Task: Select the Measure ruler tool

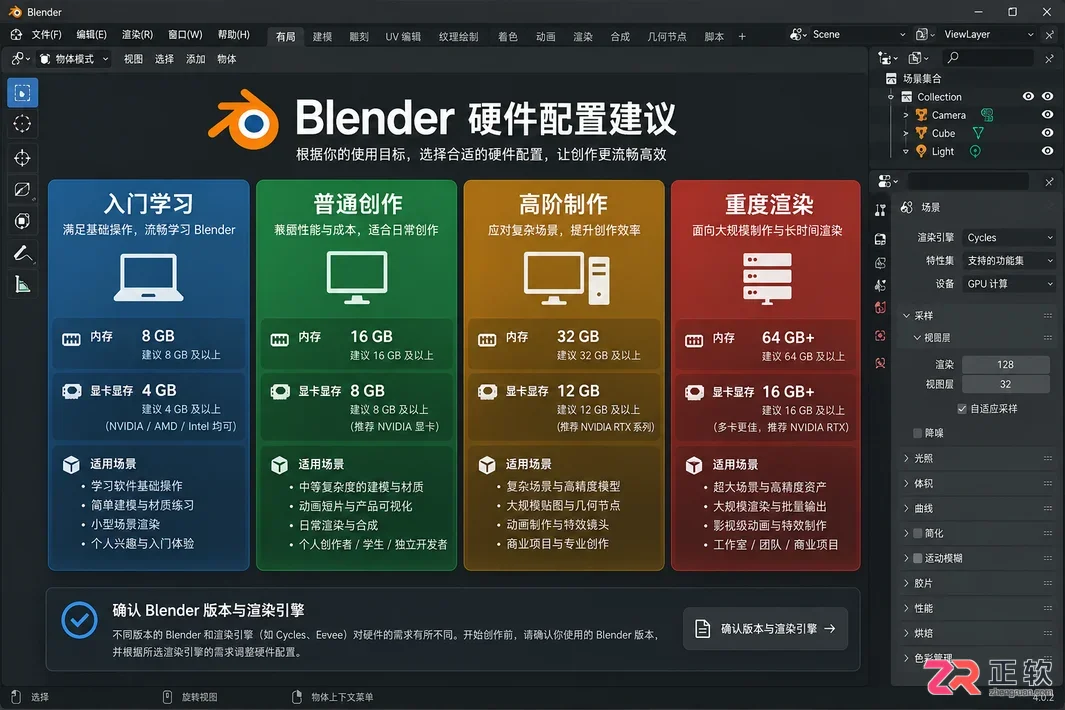Action: [x=22, y=285]
